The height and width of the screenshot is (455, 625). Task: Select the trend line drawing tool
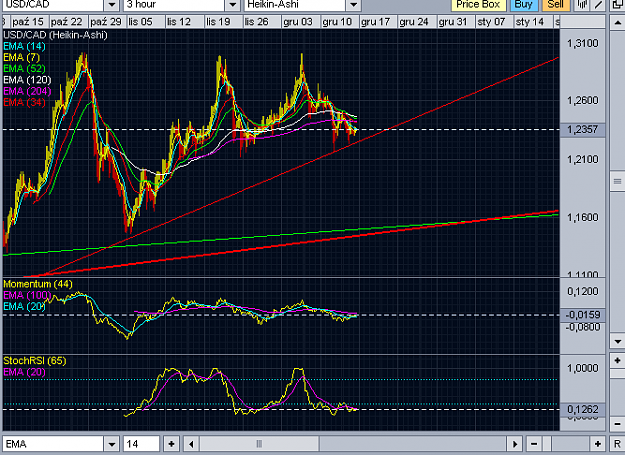[x=598, y=4]
